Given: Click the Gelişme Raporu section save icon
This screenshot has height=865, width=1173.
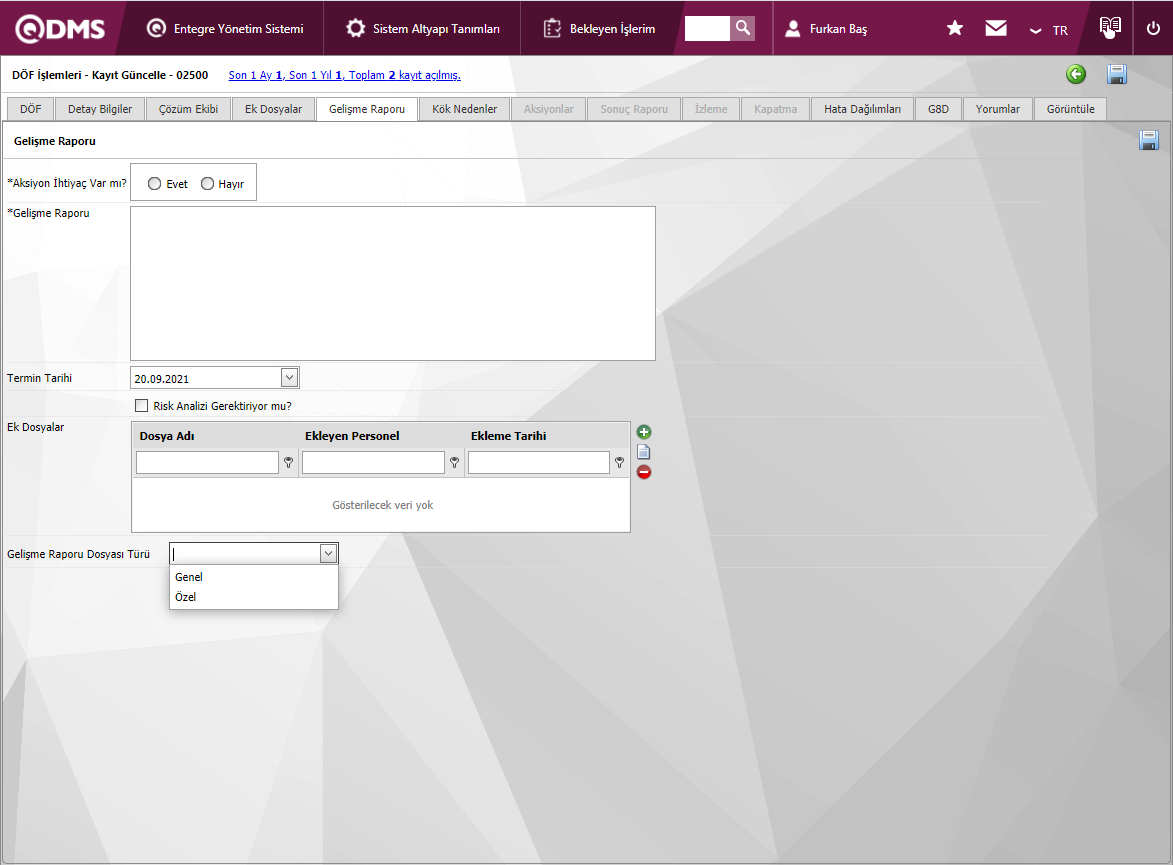Looking at the screenshot, I should pos(1148,140).
